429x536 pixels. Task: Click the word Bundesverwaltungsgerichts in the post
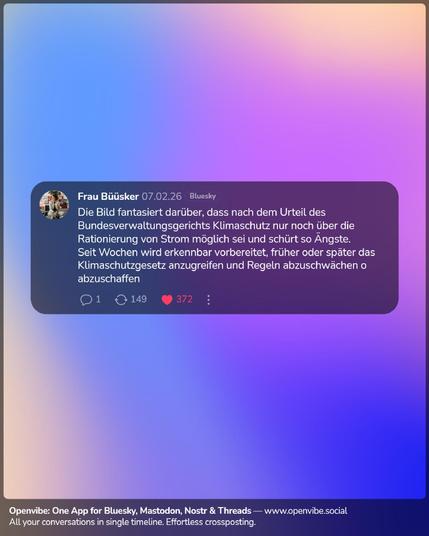coord(143,226)
